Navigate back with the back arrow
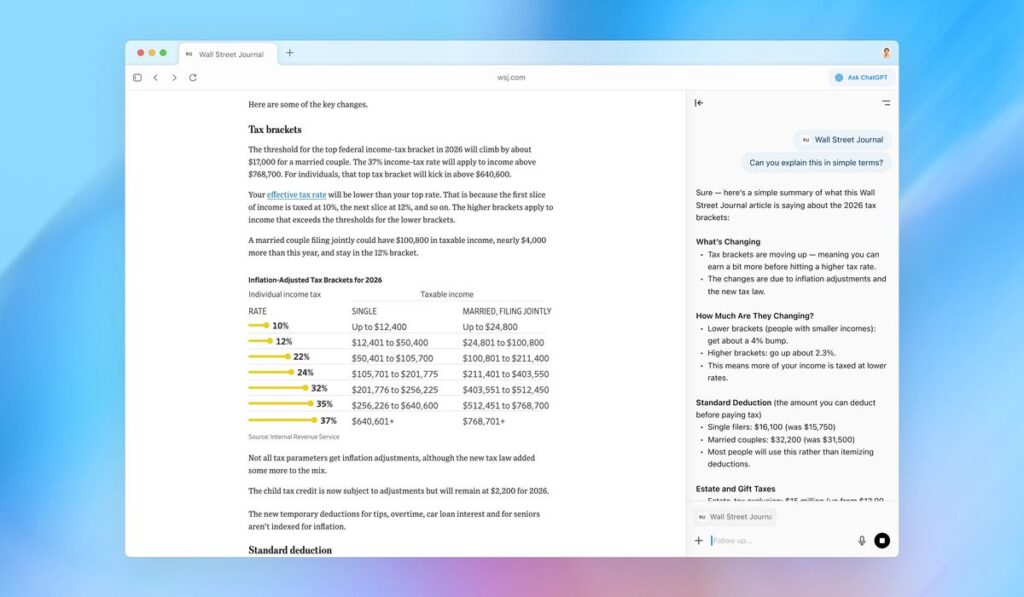This screenshot has width=1024, height=597. 156,77
